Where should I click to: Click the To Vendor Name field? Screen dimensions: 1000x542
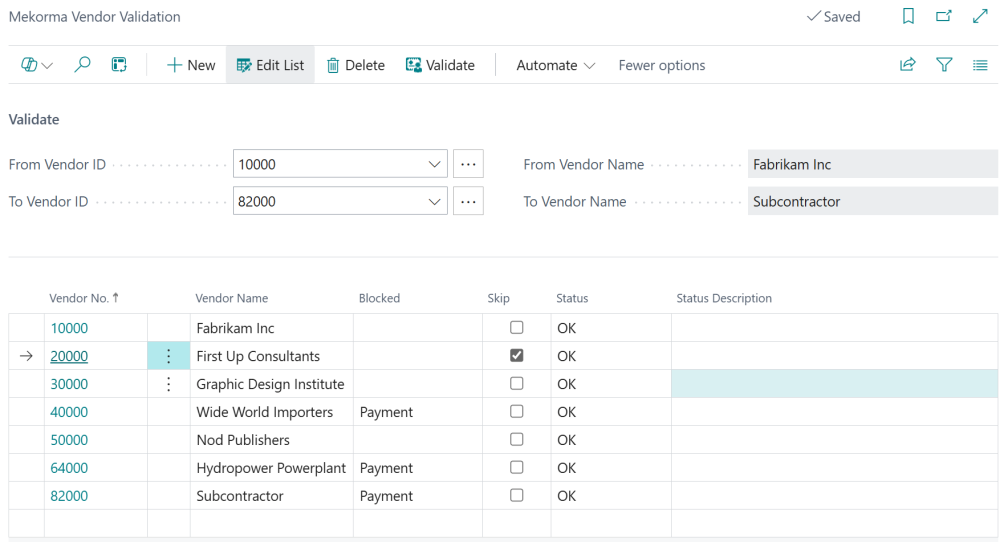point(872,201)
